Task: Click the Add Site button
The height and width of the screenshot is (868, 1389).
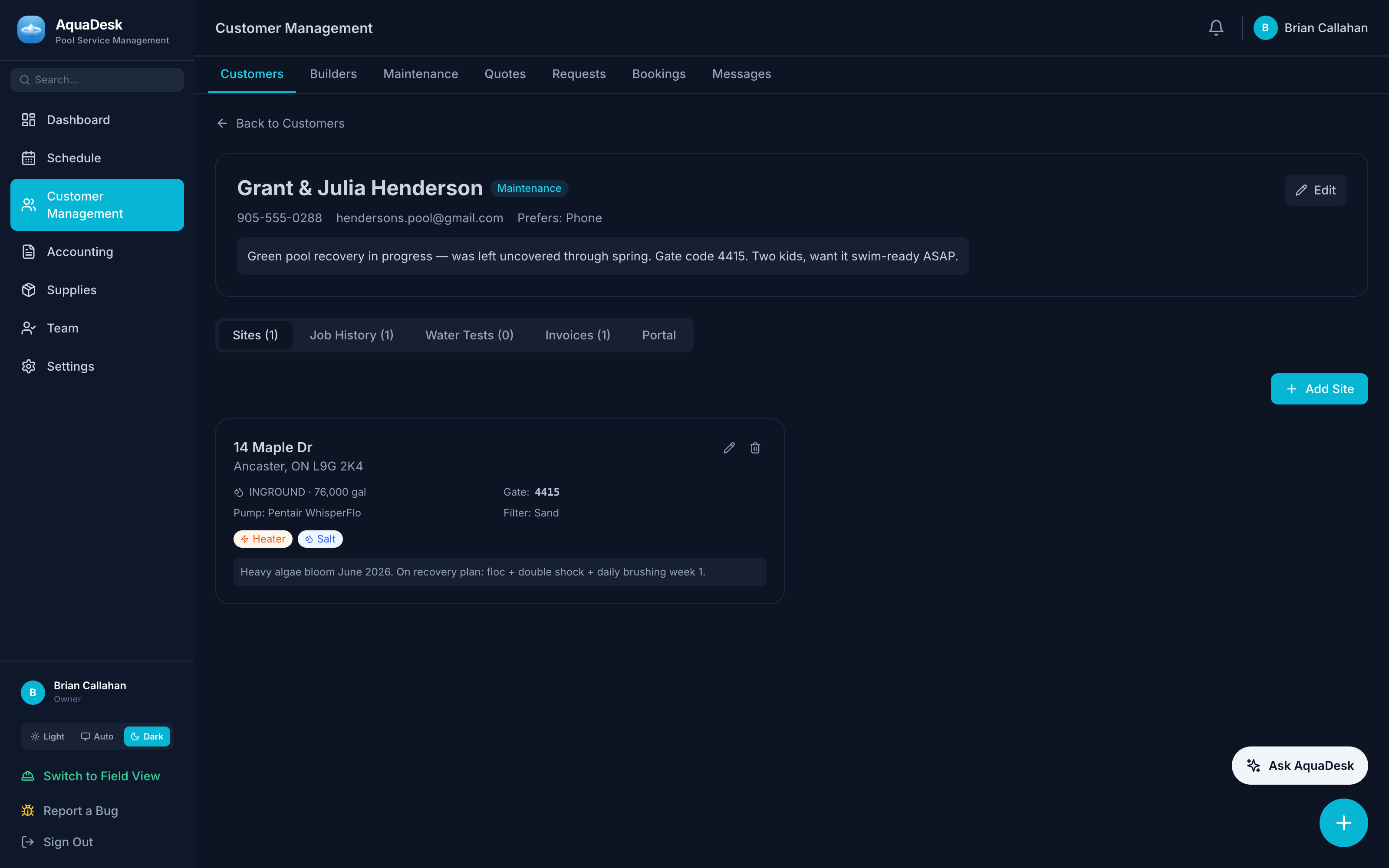Action: coord(1319,389)
